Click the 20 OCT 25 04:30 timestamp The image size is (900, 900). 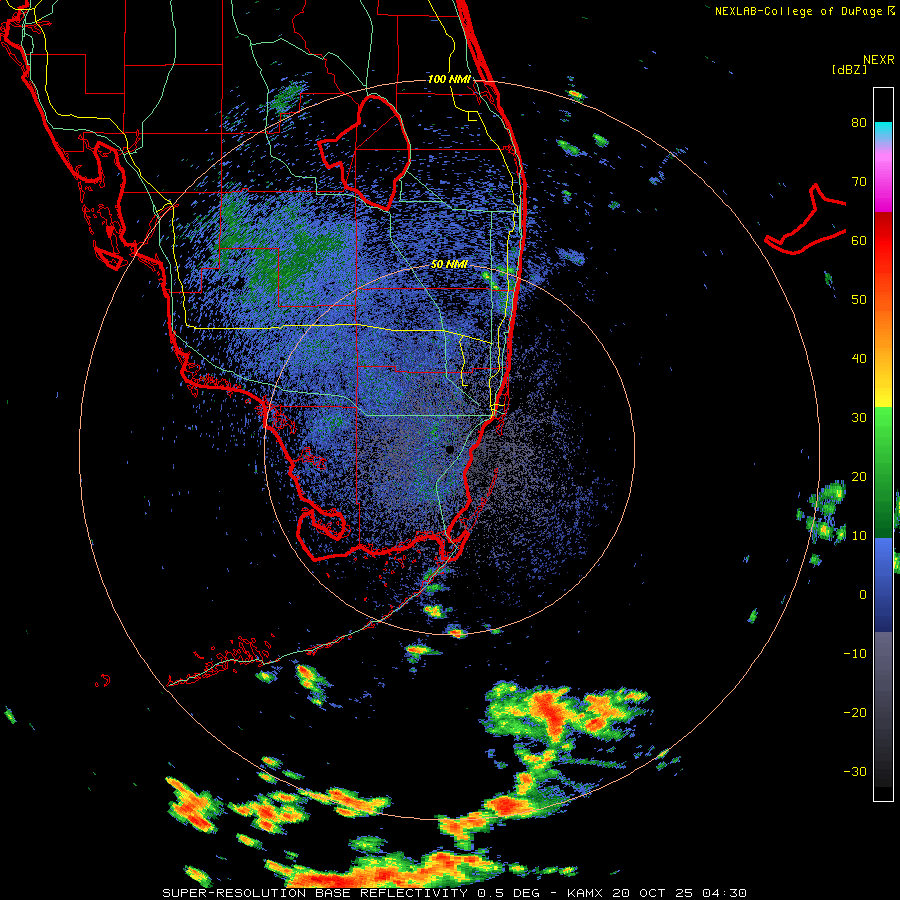pyautogui.click(x=680, y=893)
